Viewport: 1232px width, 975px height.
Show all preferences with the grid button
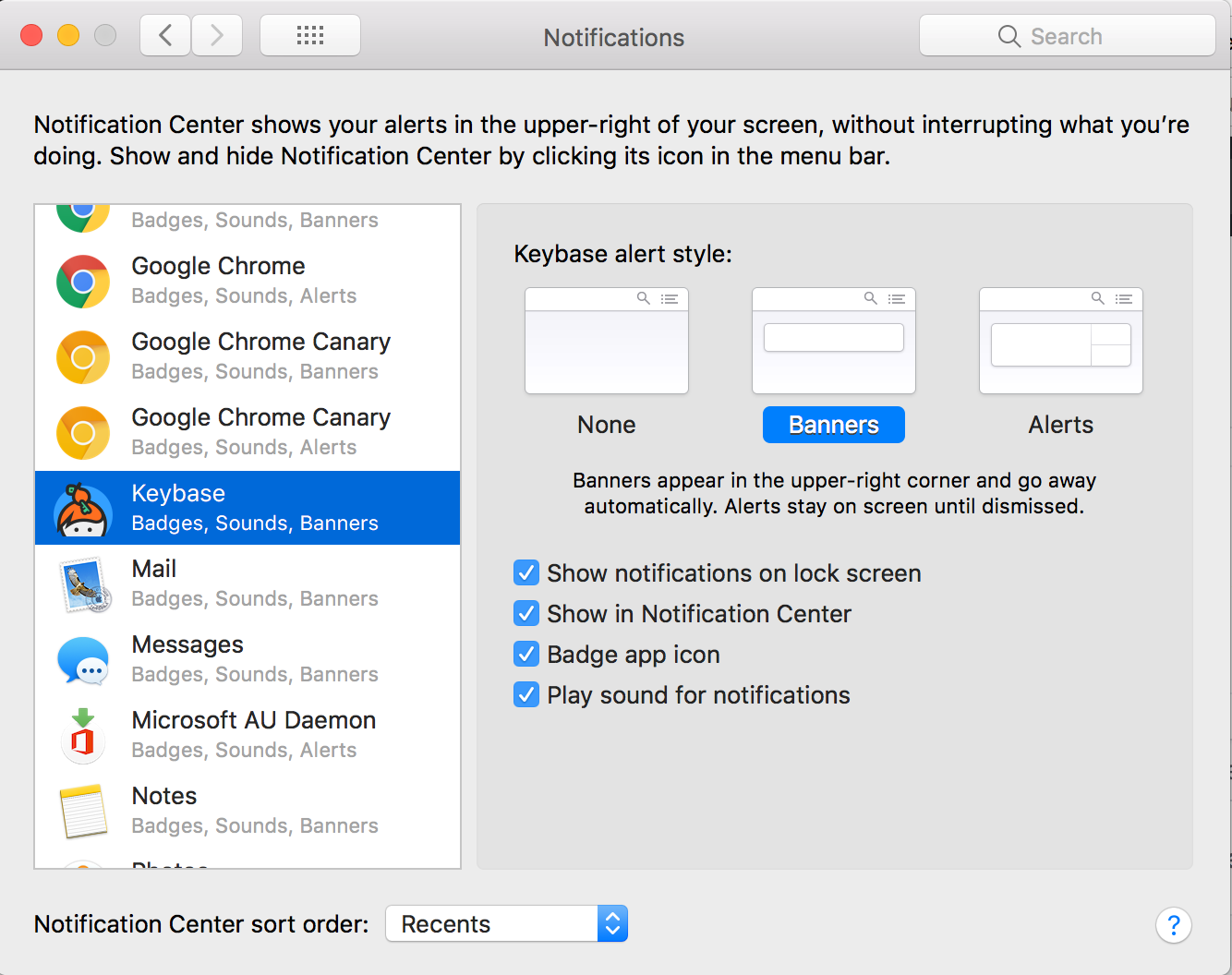point(310,36)
